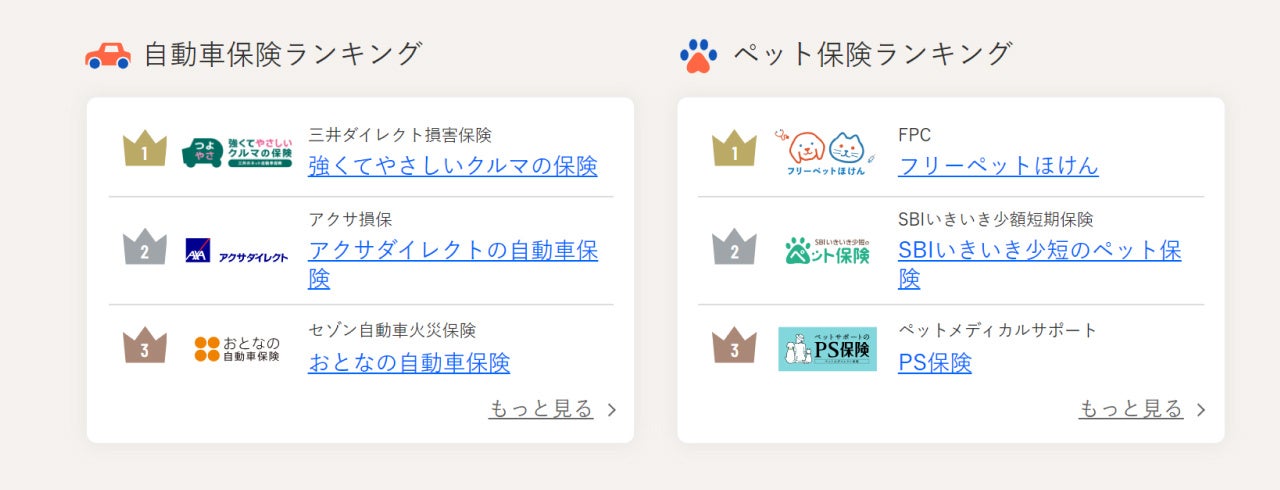Expand pet insurance ranking via もっと見る chevron
1280x490 pixels.
click(x=1201, y=410)
